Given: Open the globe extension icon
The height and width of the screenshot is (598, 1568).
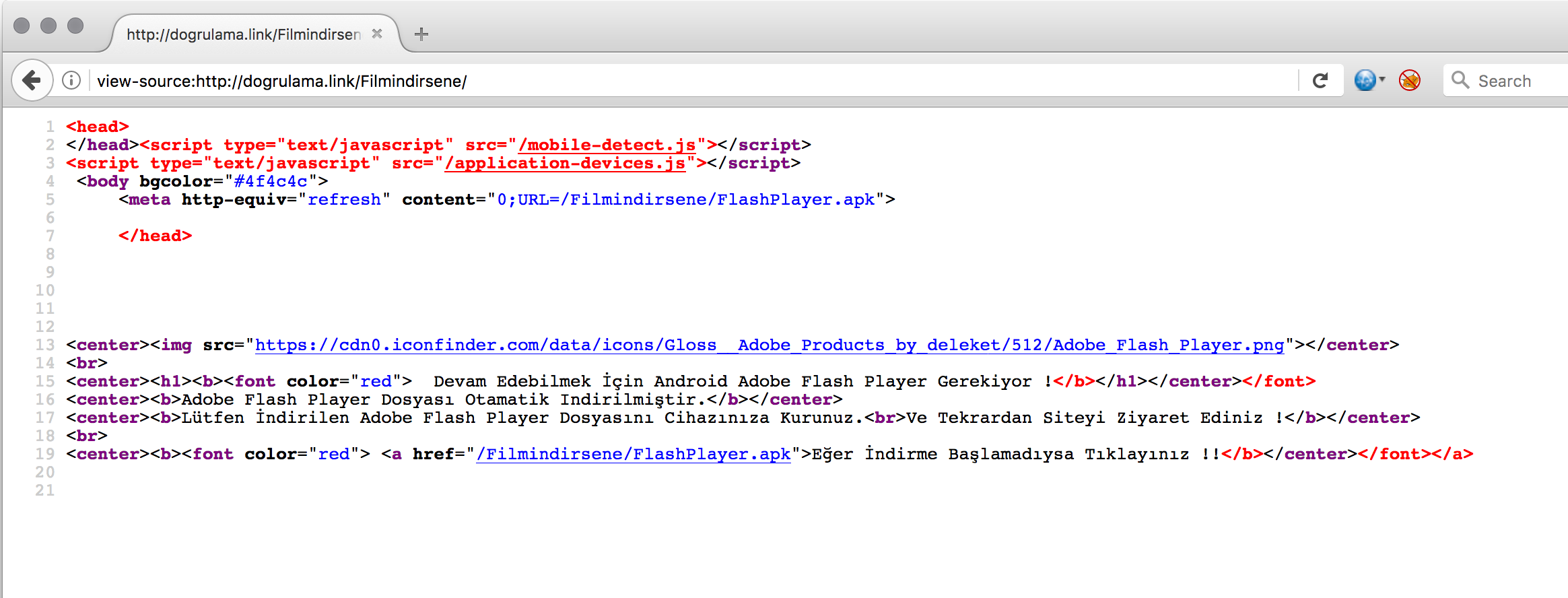Looking at the screenshot, I should (1365, 80).
